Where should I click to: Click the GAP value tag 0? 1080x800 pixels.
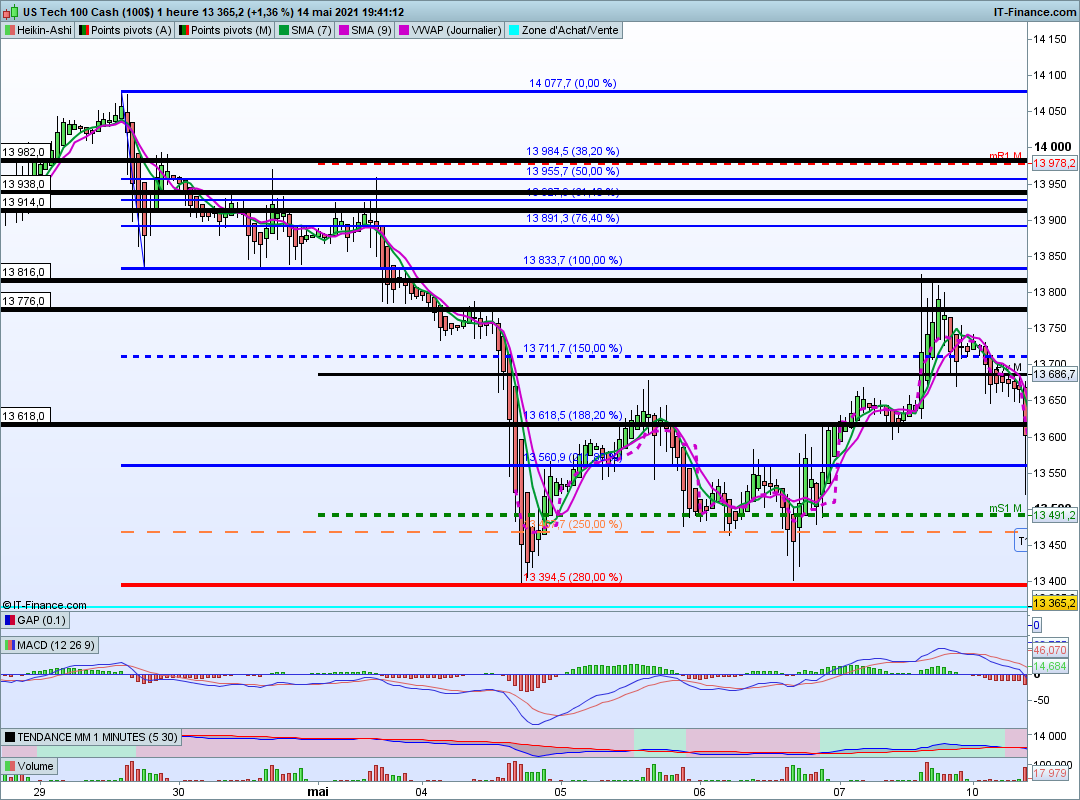coord(1037,626)
